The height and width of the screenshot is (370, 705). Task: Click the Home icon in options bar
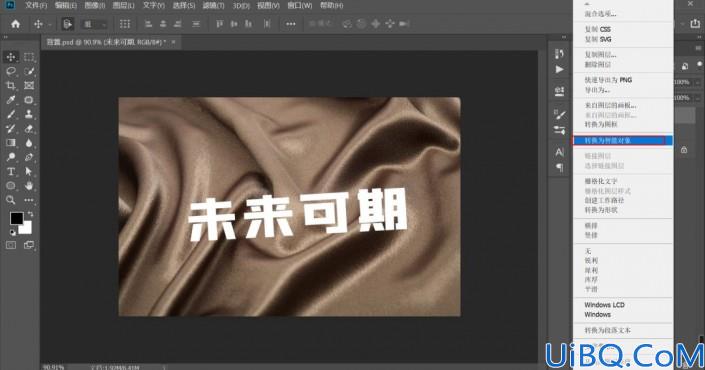click(x=15, y=24)
